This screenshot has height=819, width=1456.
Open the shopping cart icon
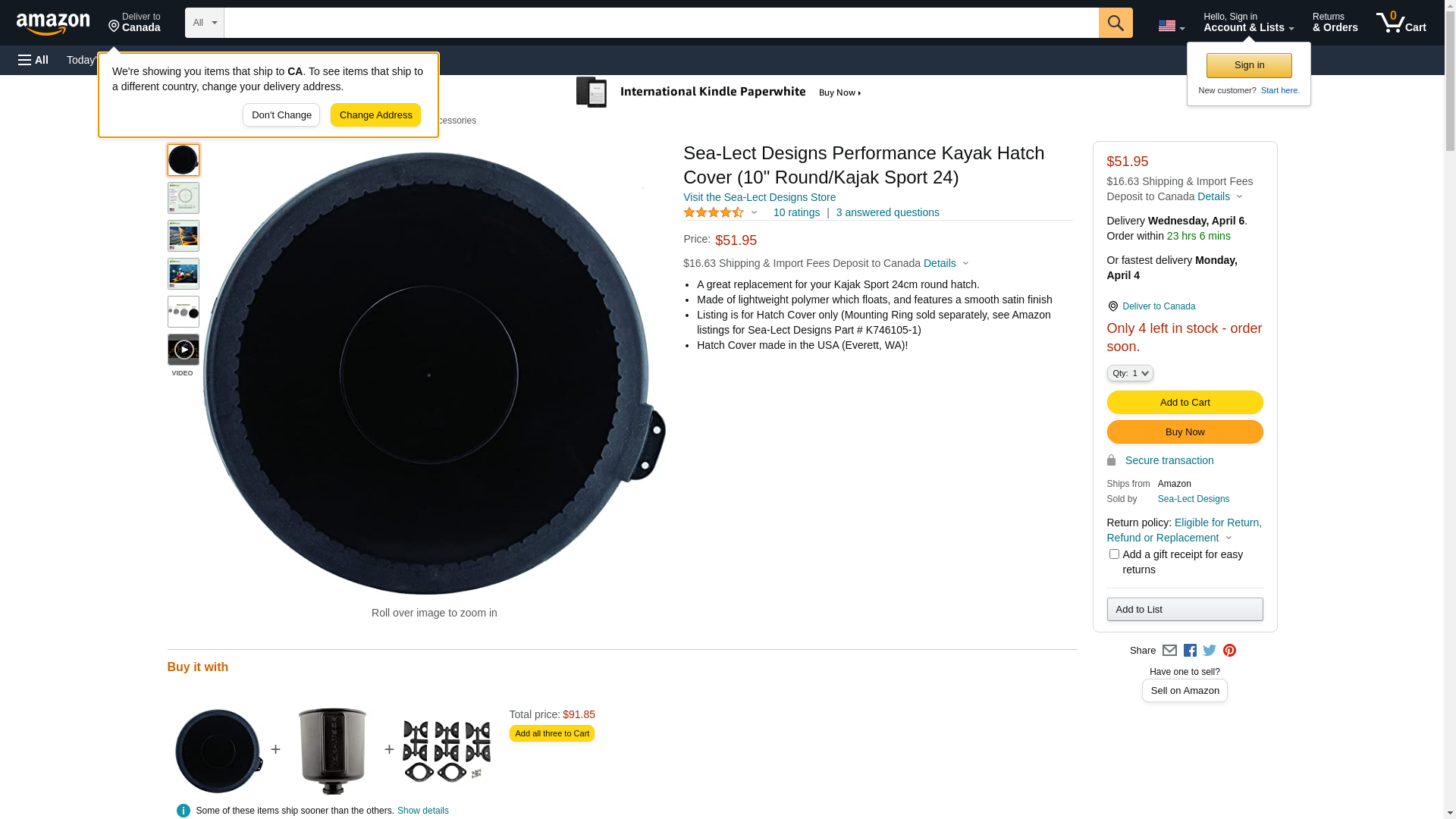1401,23
